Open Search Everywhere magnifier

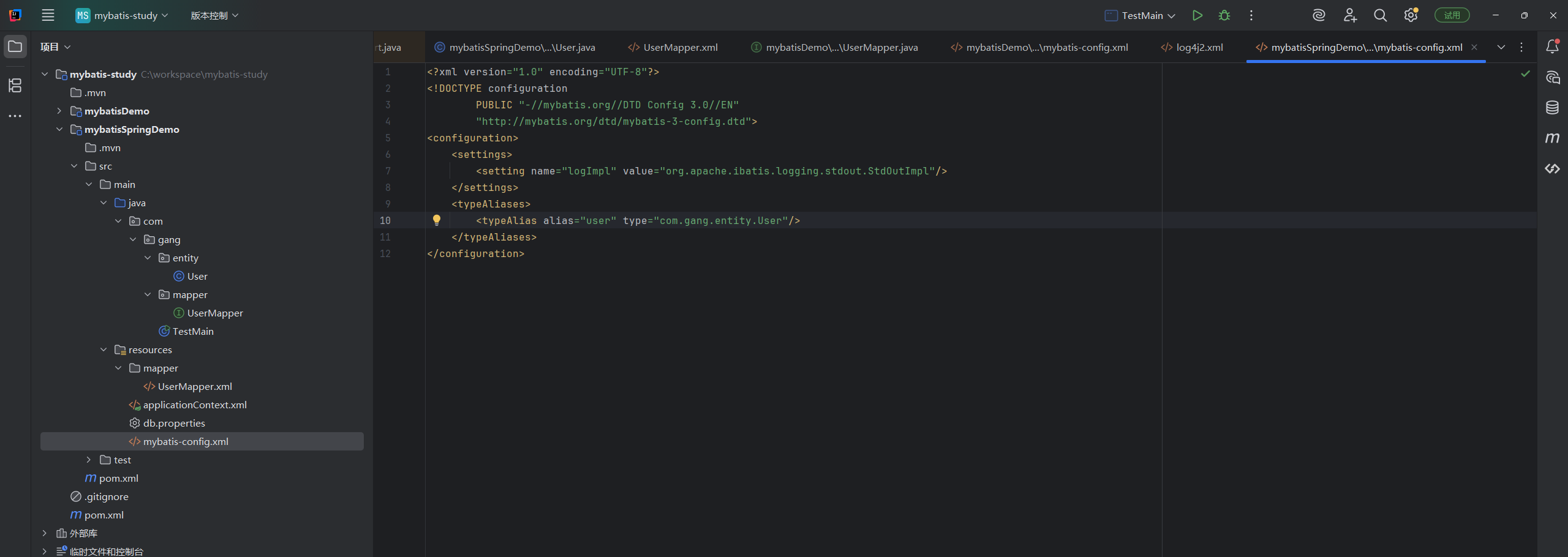click(1380, 15)
